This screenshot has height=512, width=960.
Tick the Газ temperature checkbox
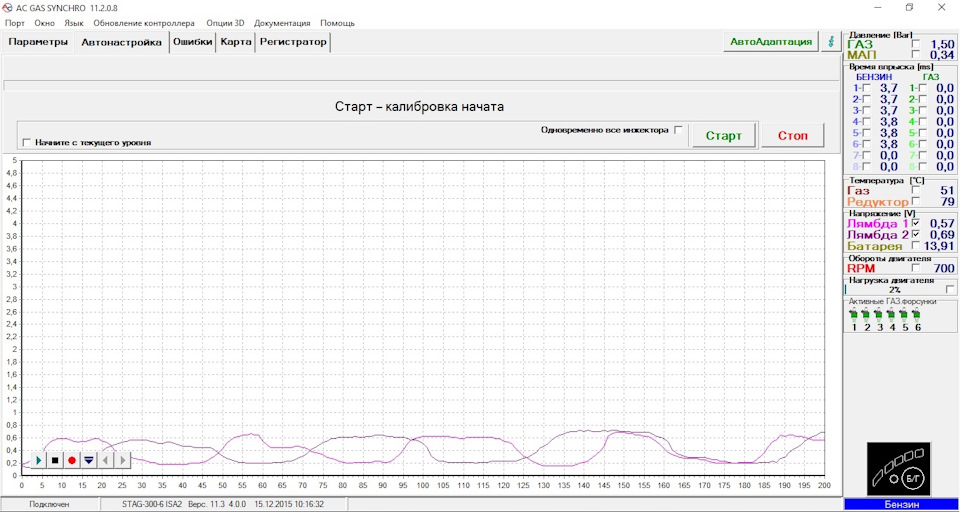point(916,190)
